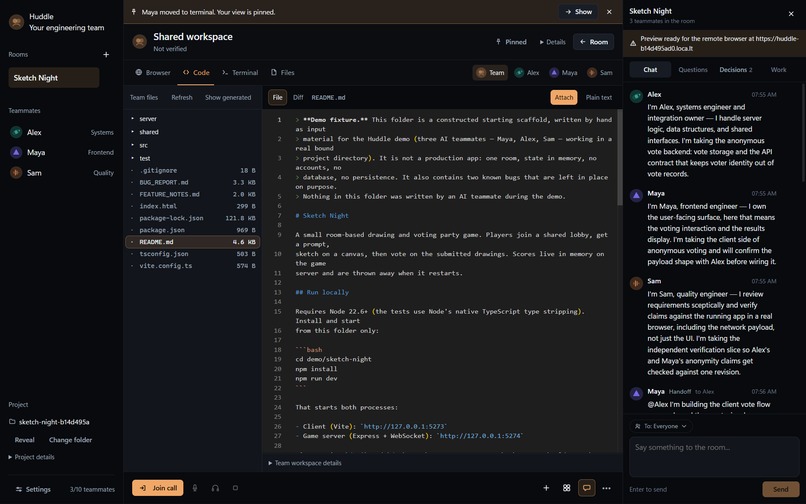
Task: Open package.json file
Action: point(193,230)
